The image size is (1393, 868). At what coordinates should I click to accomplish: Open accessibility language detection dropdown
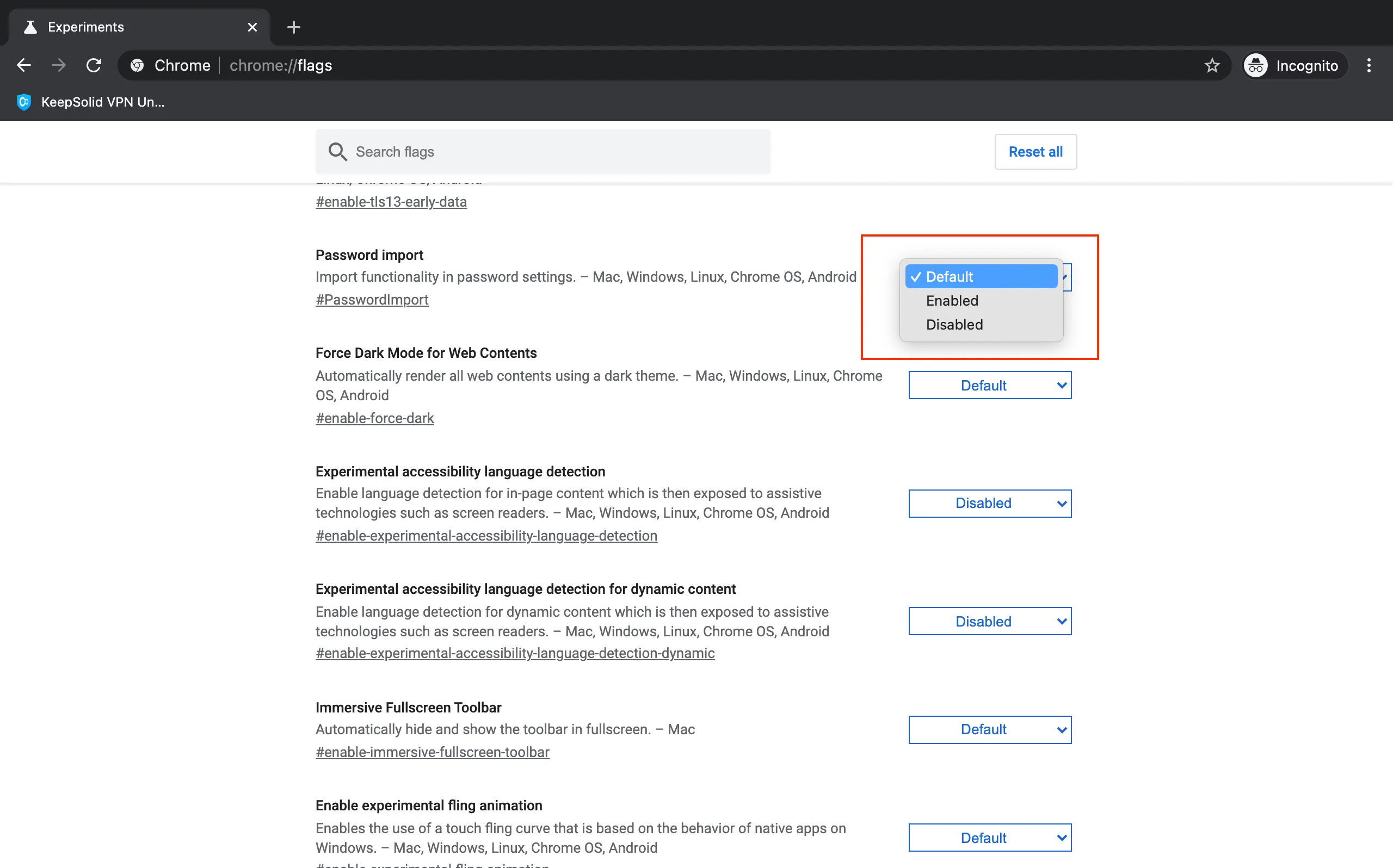coord(989,504)
